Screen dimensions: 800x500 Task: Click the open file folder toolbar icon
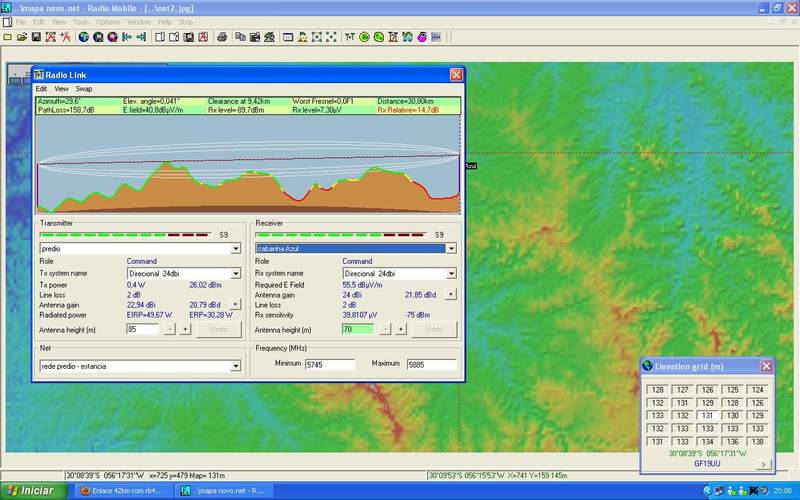(21, 37)
